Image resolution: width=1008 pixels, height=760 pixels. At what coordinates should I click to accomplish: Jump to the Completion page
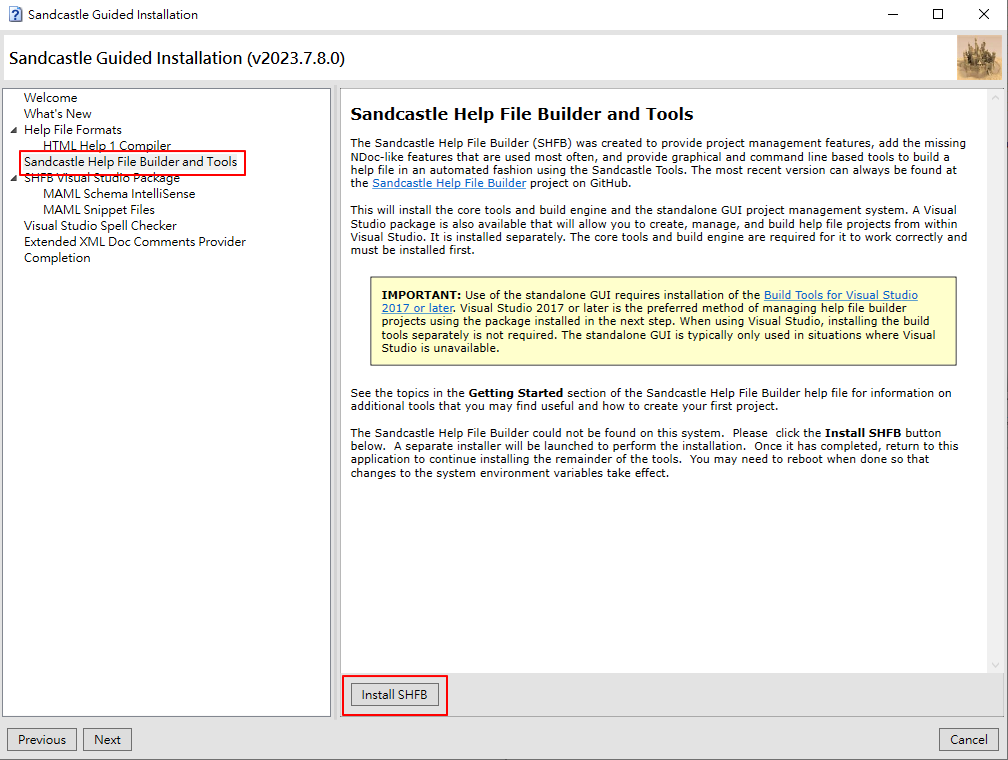pos(57,258)
